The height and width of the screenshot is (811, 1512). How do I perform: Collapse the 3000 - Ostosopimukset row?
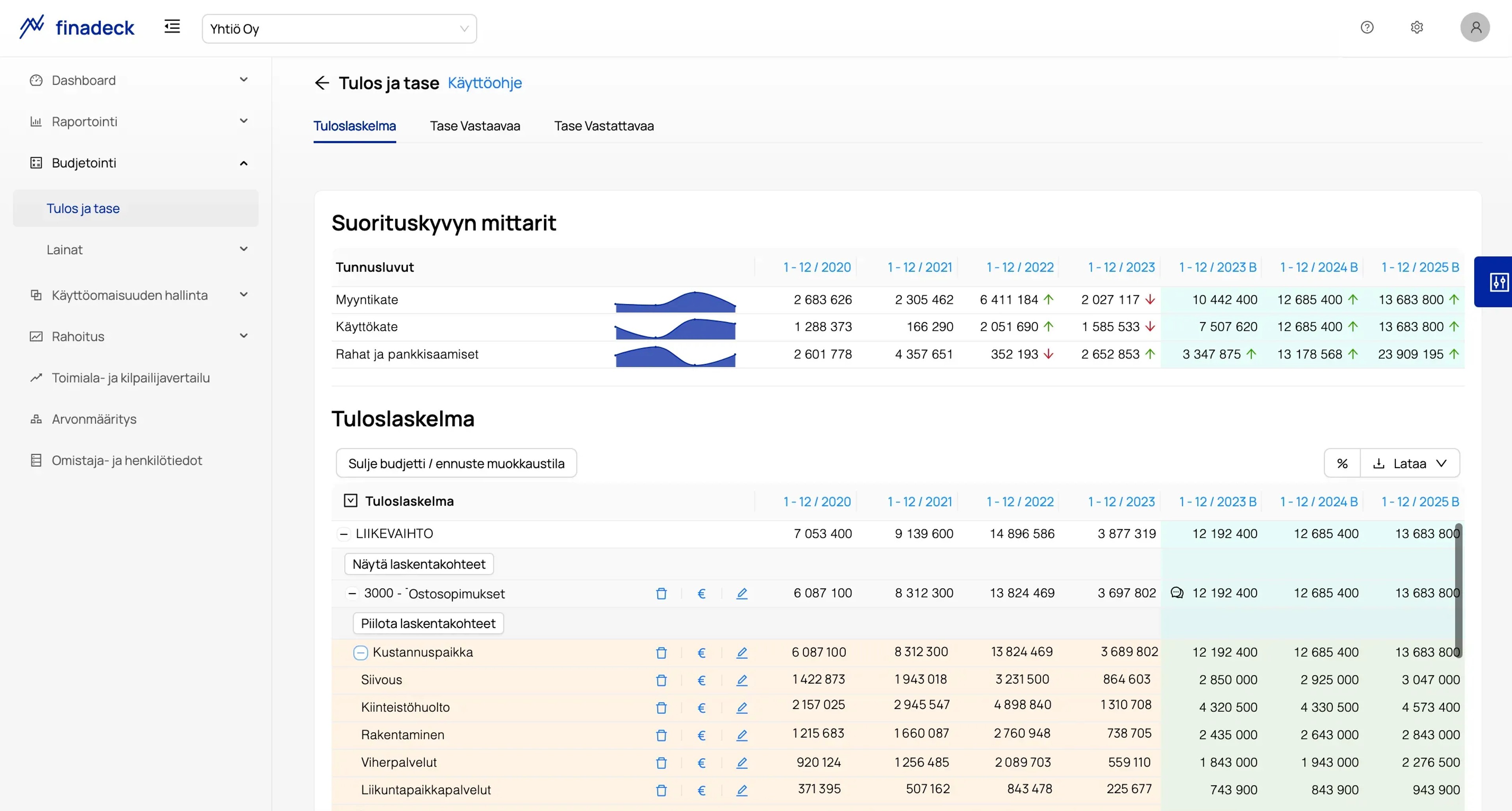tap(352, 593)
